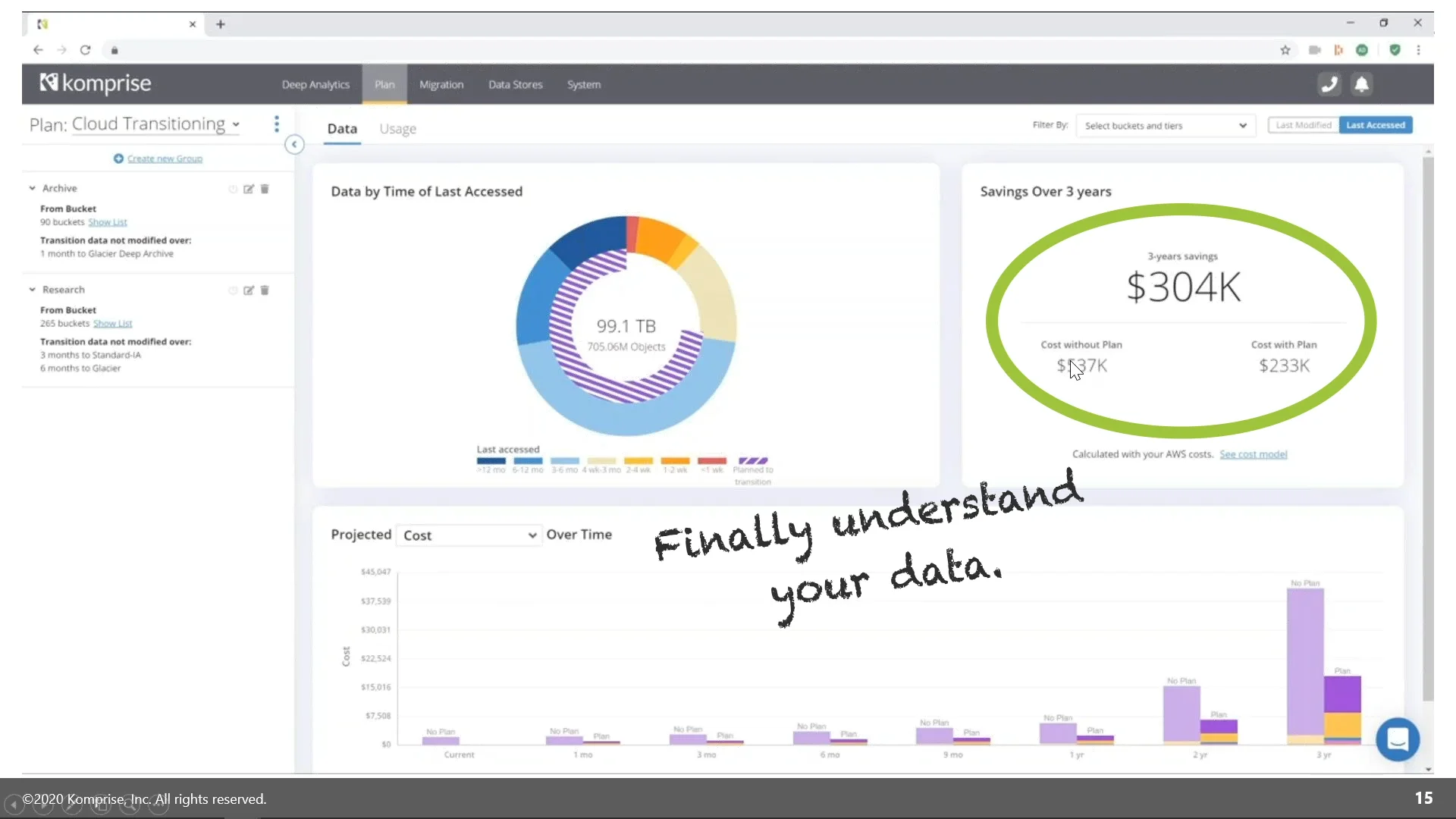
Task: Open the notifications bell
Action: click(x=1362, y=84)
